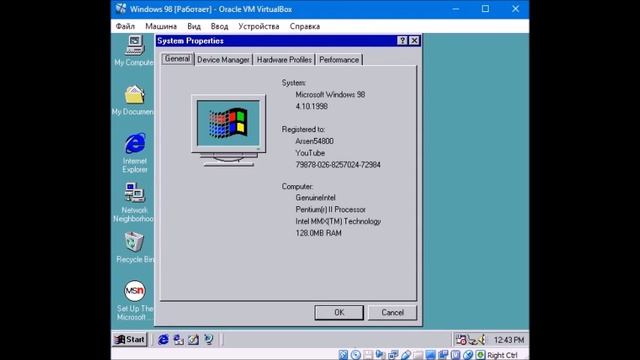Image resolution: width=640 pixels, height=360 pixels.
Task: Click VirtualBox virtualization features V icon
Action: tap(456, 355)
